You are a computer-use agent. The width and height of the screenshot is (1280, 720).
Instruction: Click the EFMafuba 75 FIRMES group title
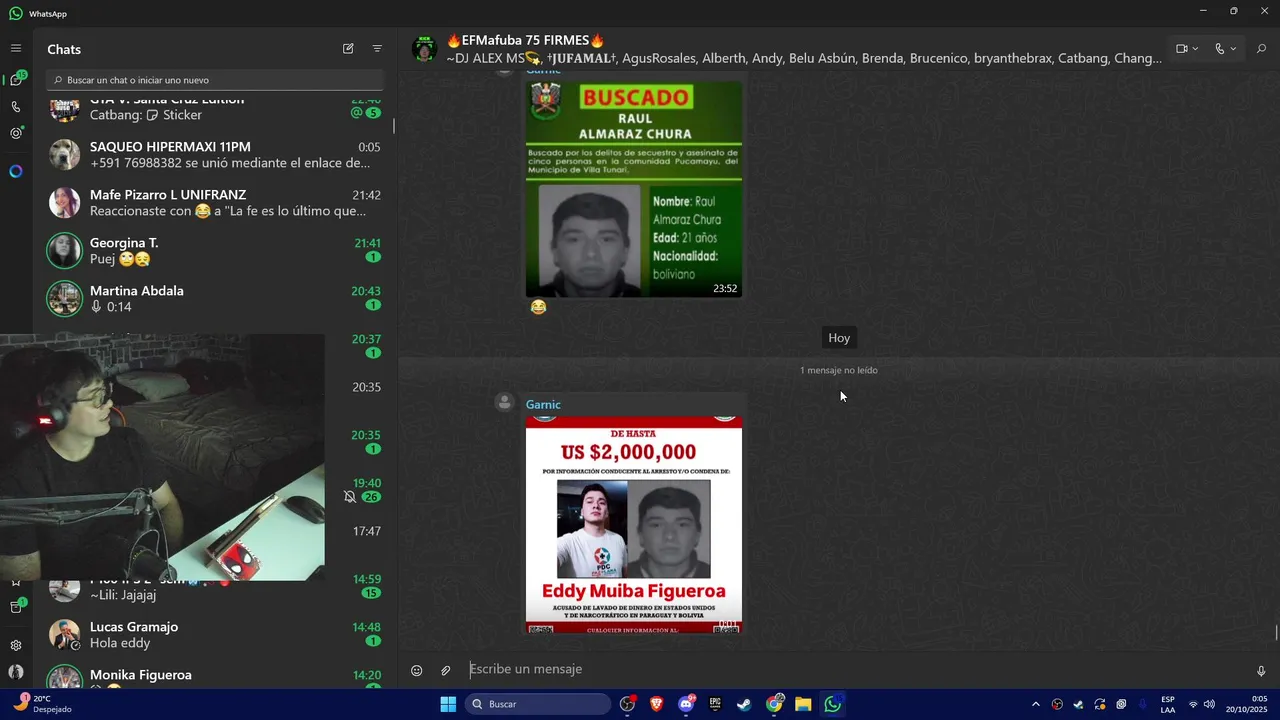525,40
